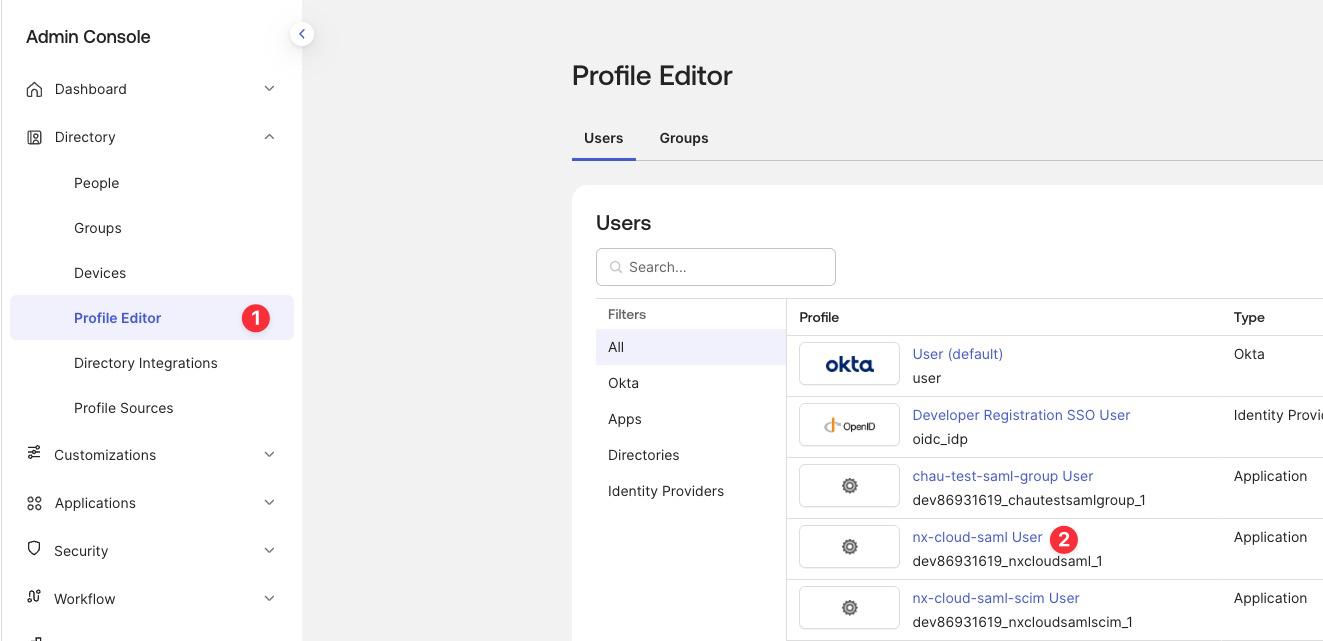Filter profiles by Identity Providers

tap(666, 491)
